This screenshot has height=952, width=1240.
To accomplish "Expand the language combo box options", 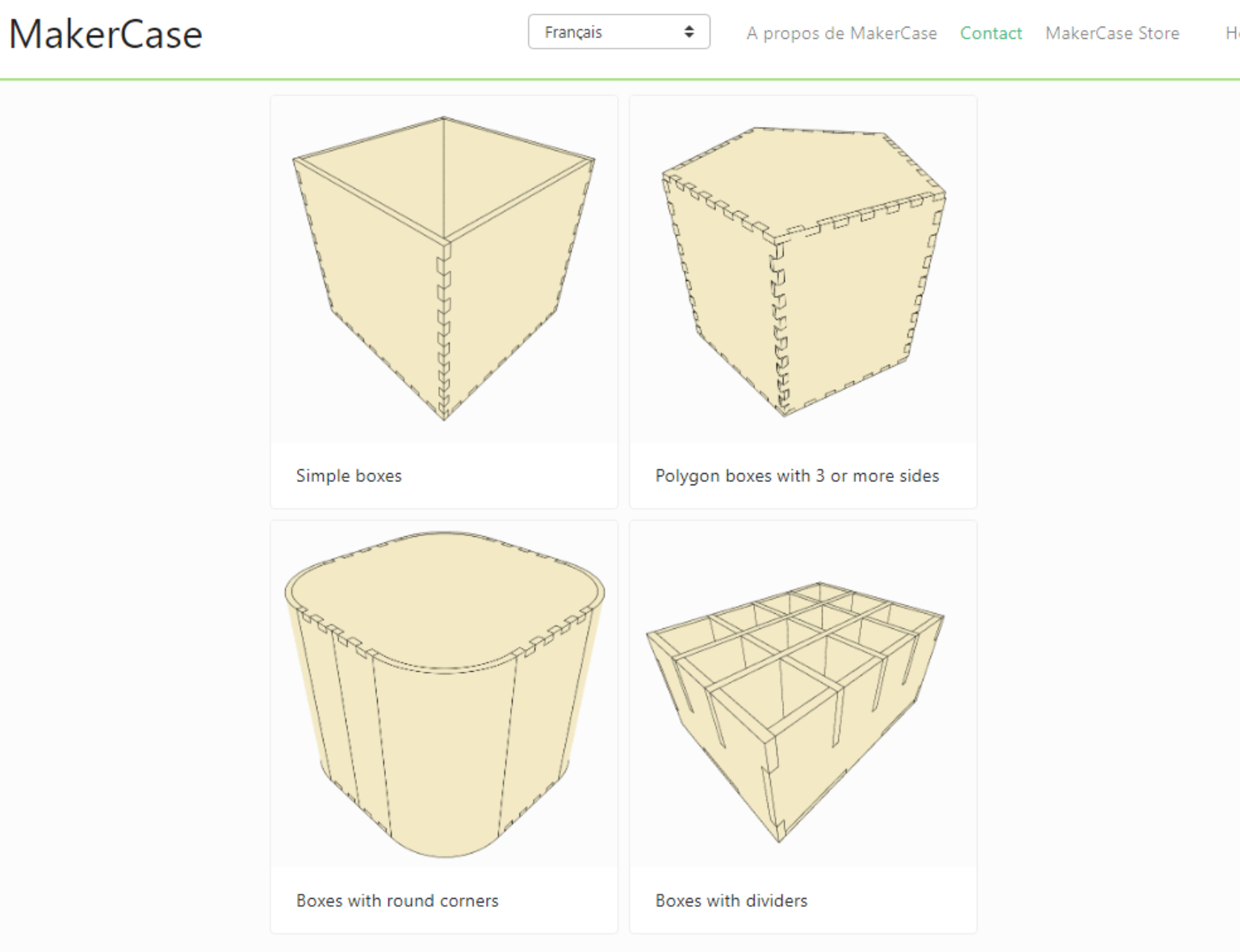I will pyautogui.click(x=618, y=31).
